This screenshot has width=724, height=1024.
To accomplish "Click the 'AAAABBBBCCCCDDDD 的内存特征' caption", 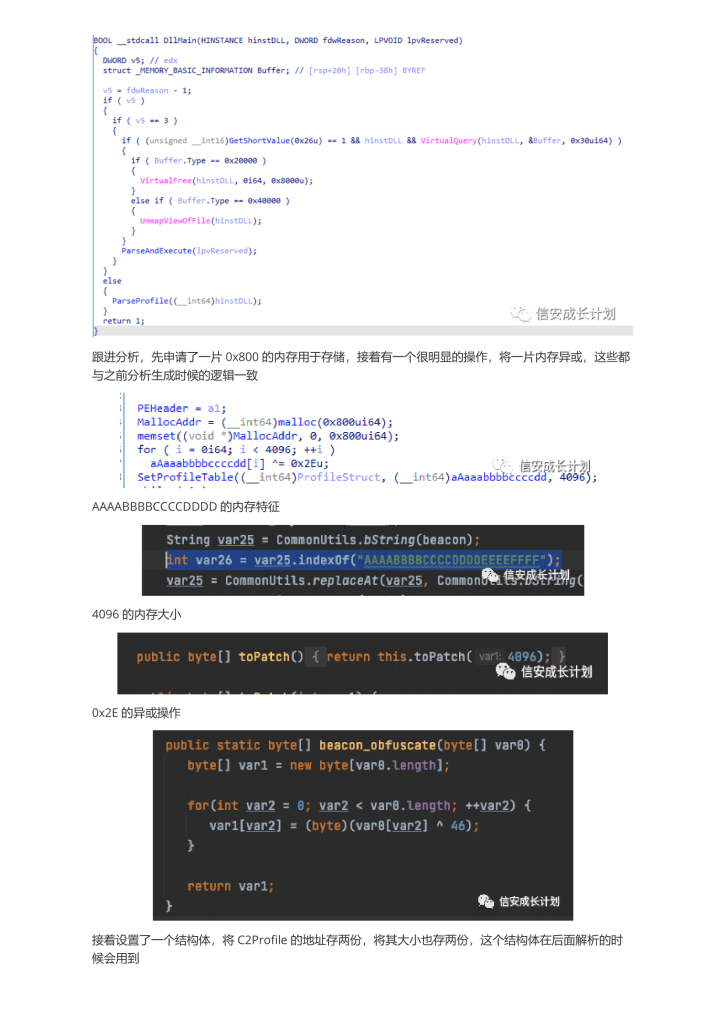I will click(x=186, y=507).
